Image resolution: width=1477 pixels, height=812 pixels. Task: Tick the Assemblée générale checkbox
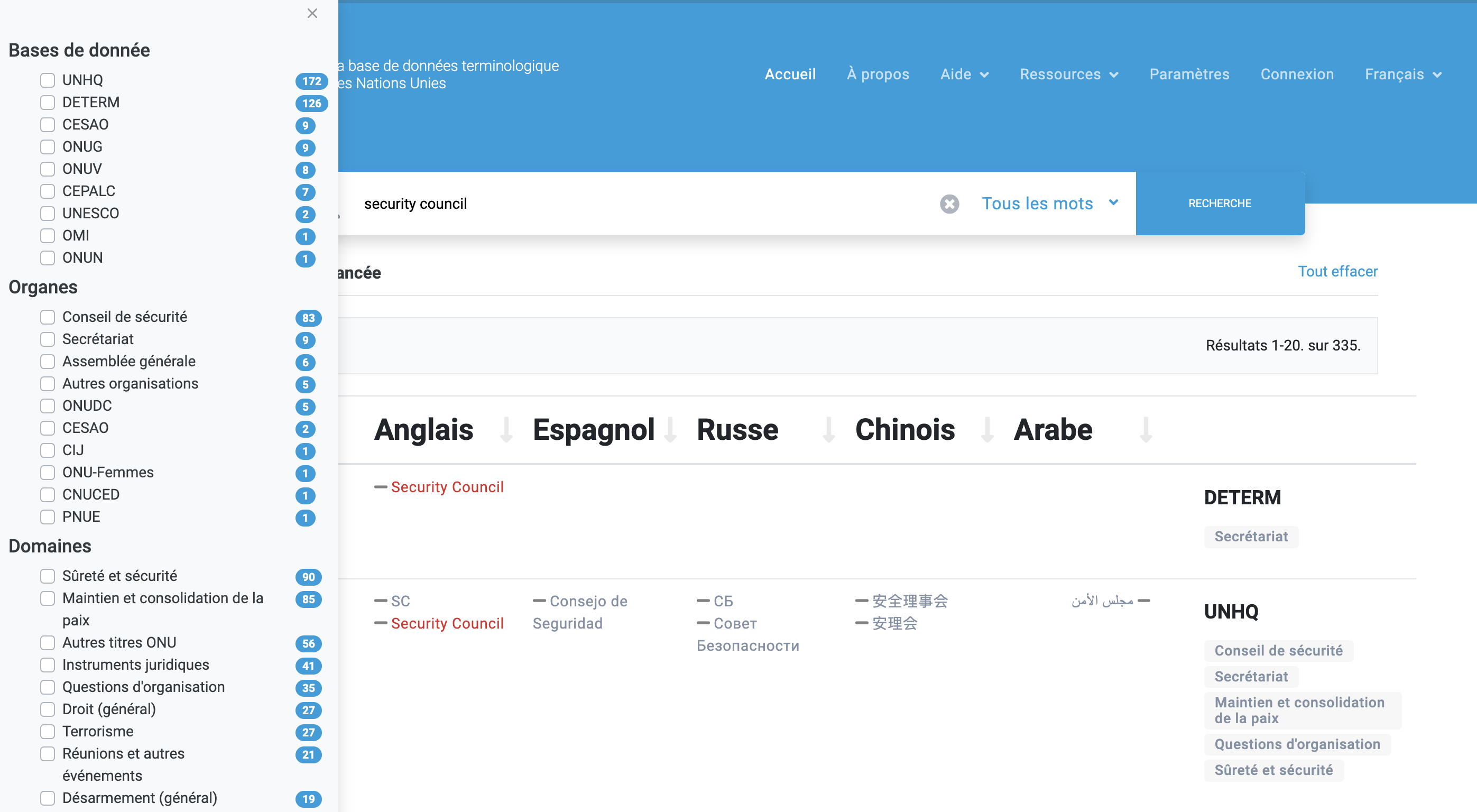click(x=48, y=361)
